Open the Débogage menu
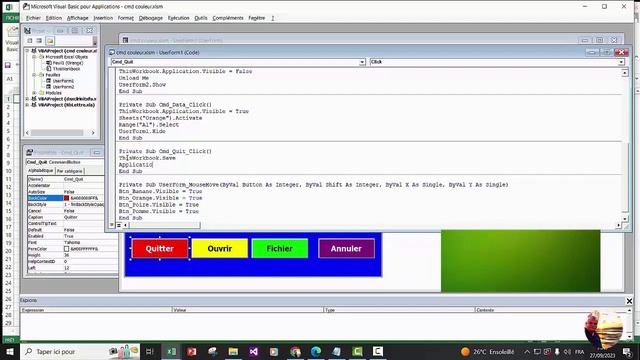This screenshot has height=360, width=640. pos(151,18)
